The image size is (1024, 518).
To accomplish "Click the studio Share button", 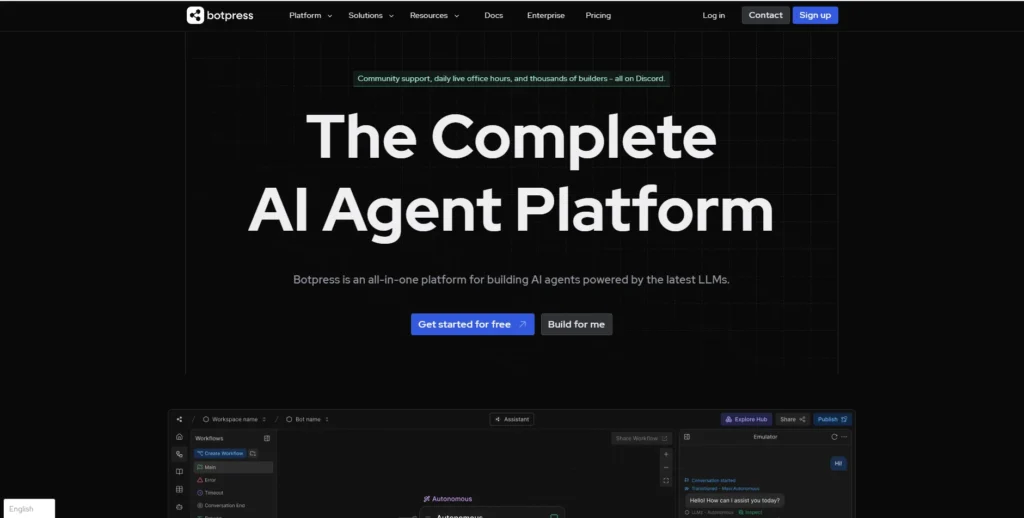I will tap(793, 419).
